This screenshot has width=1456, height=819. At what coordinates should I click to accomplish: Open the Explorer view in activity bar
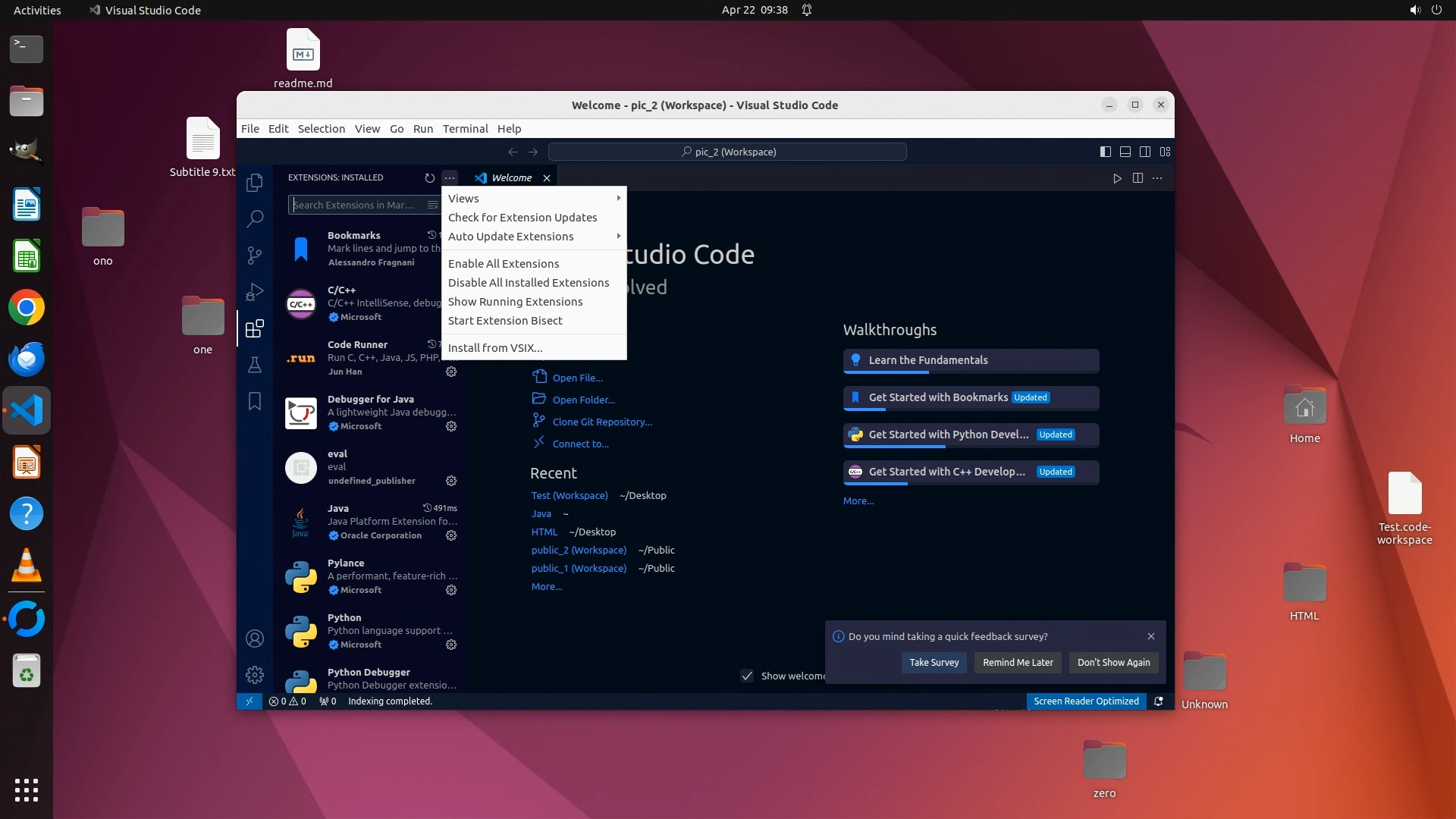coord(255,183)
